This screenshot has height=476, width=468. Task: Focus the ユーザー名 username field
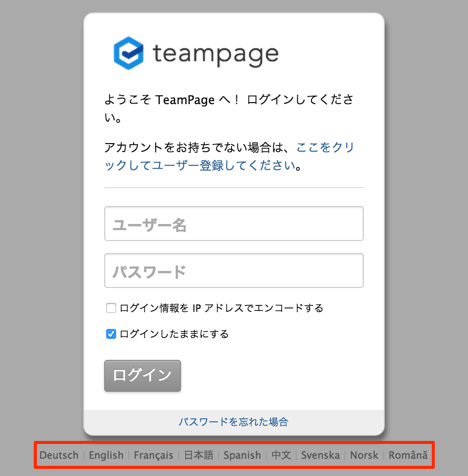point(234,223)
